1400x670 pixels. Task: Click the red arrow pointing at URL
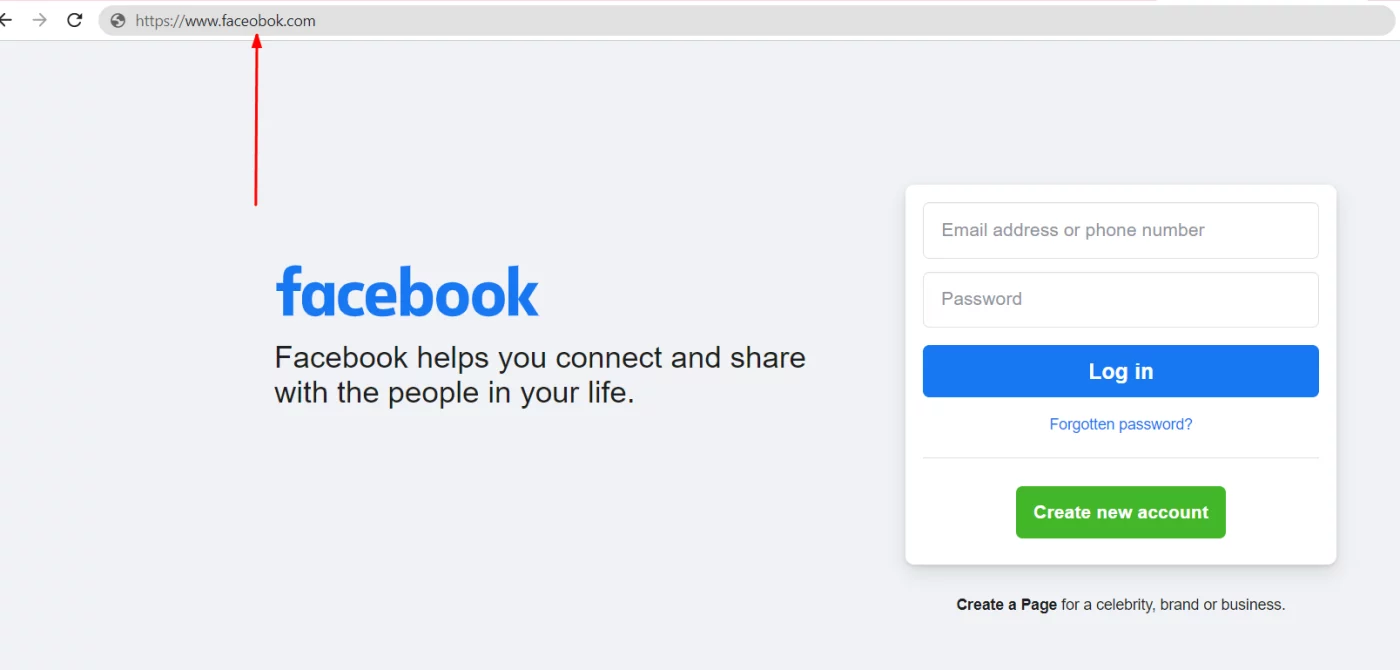[x=256, y=120]
